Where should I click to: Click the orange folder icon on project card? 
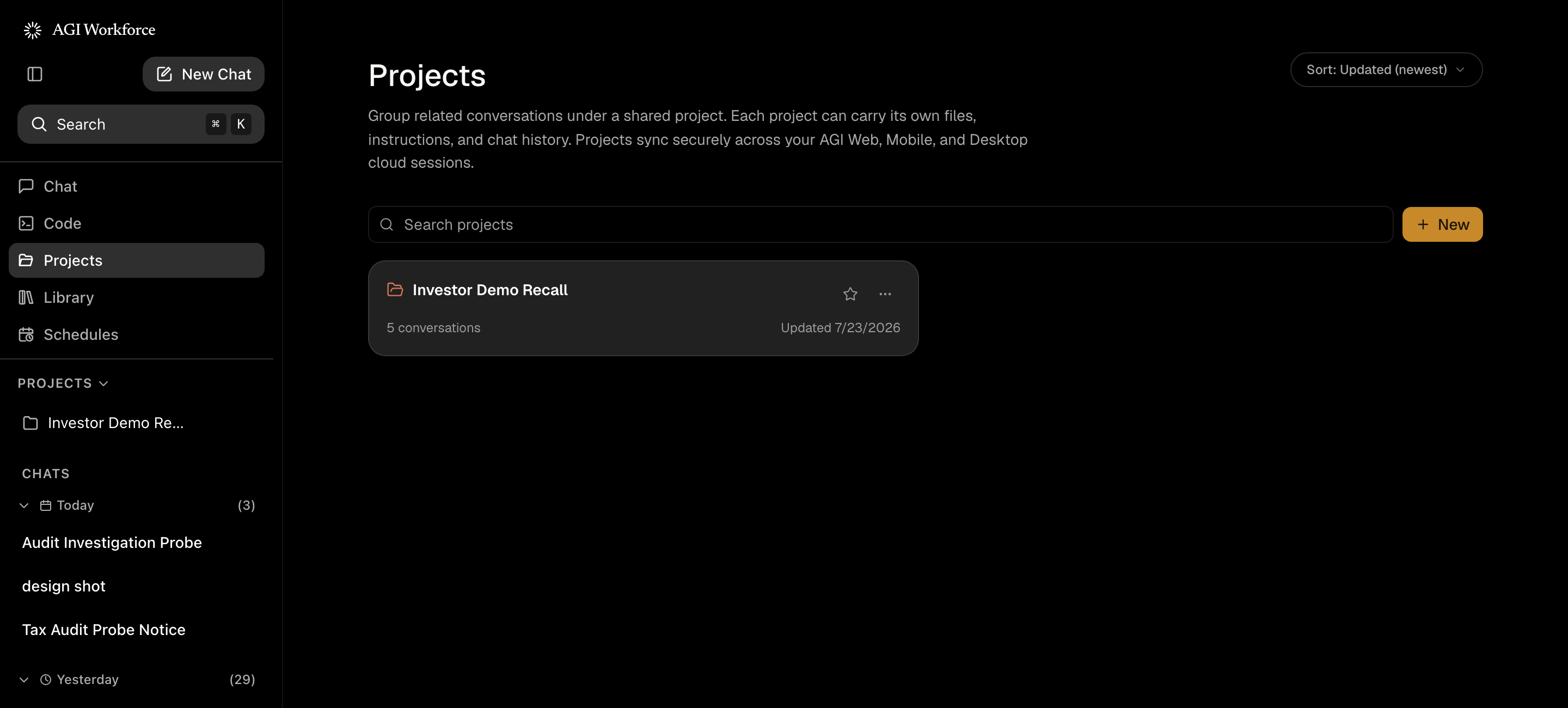395,290
